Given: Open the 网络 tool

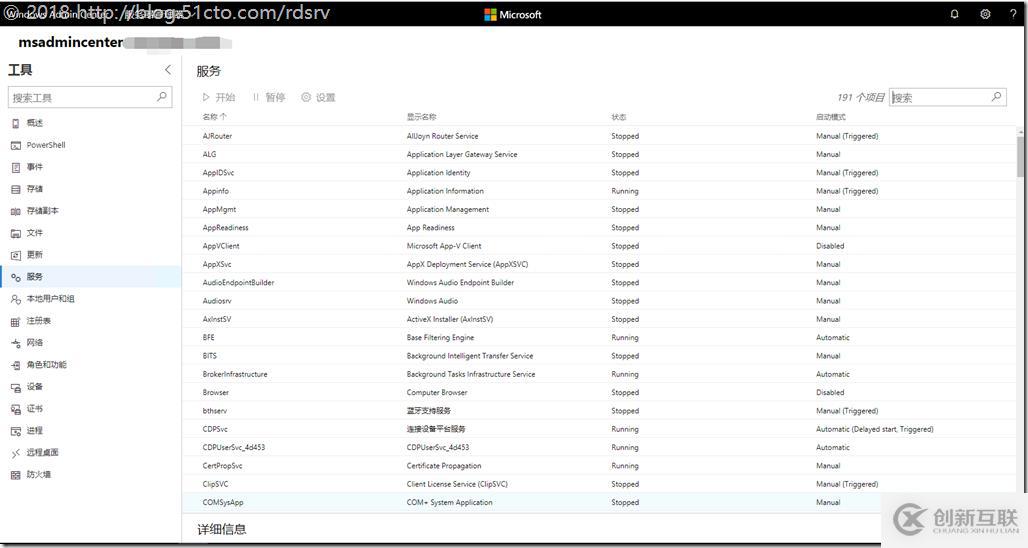Looking at the screenshot, I should pos(91,343).
